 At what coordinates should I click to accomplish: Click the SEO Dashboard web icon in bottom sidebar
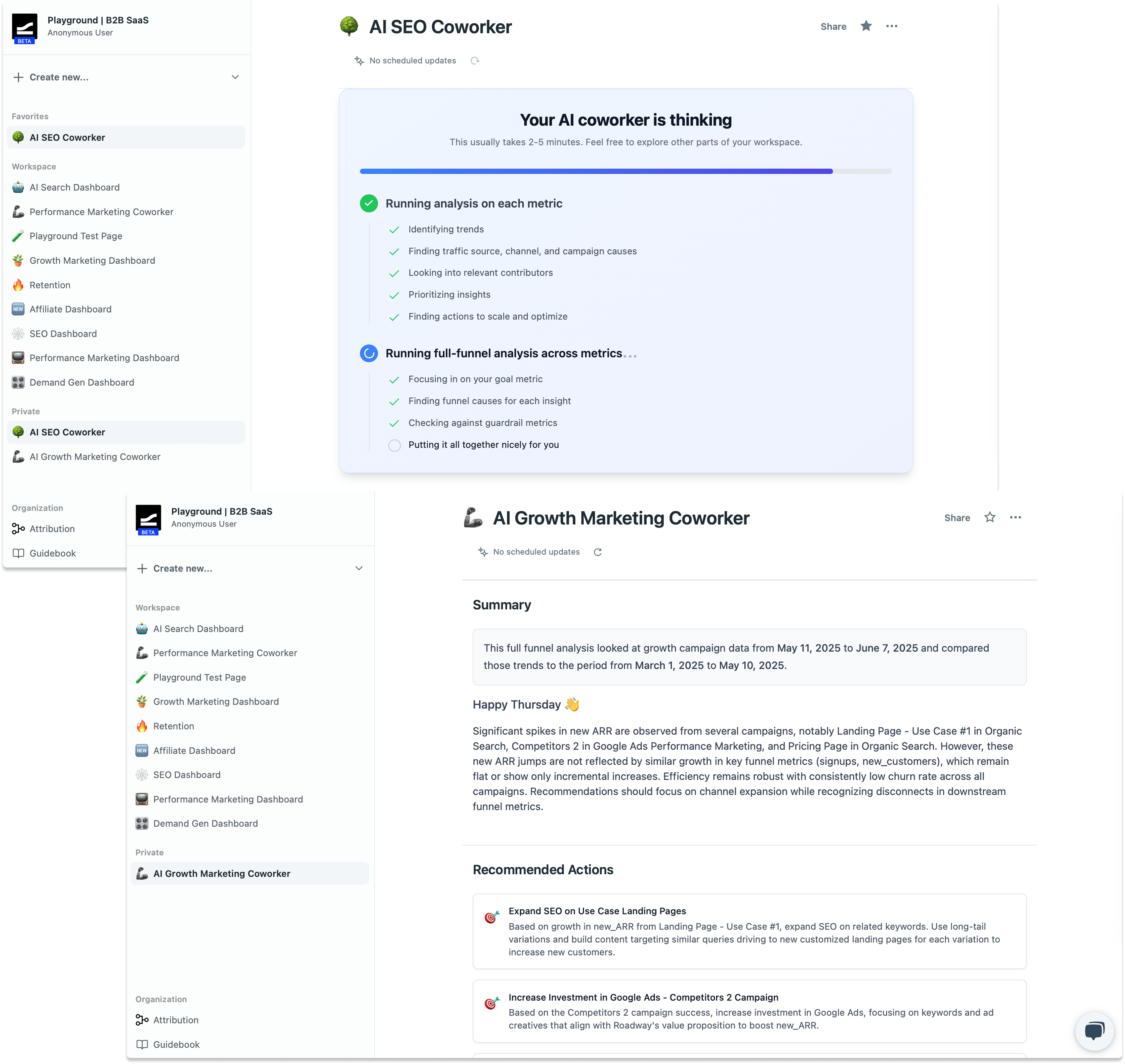tap(142, 775)
